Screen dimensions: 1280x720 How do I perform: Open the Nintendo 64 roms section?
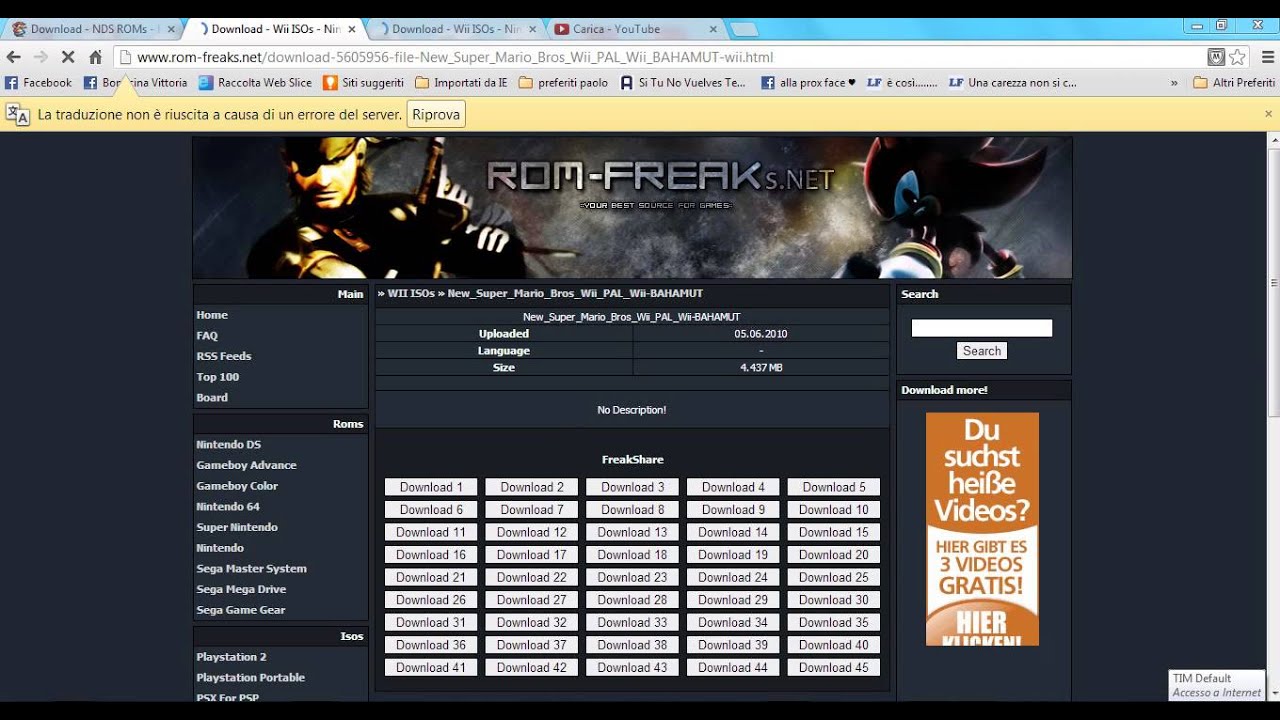228,506
